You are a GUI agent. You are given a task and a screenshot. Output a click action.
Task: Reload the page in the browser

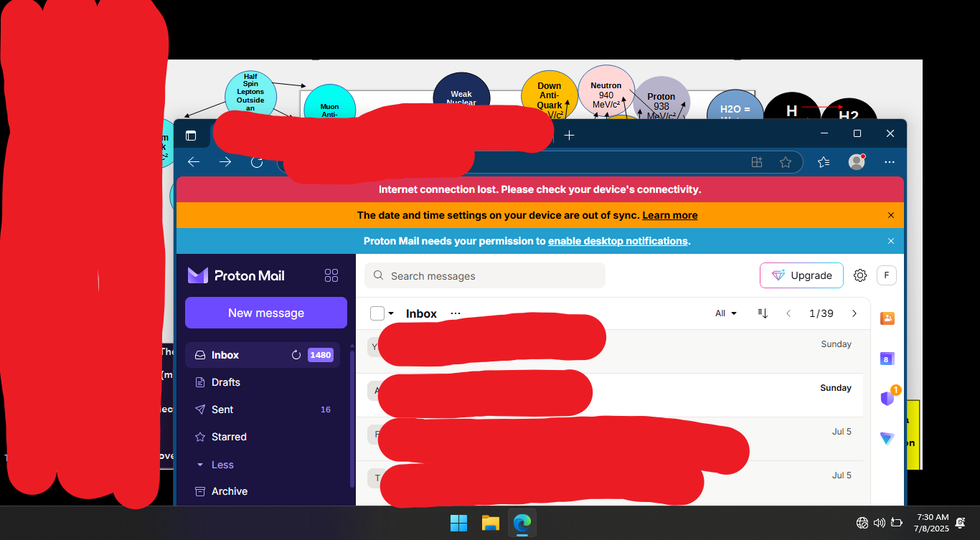[256, 162]
